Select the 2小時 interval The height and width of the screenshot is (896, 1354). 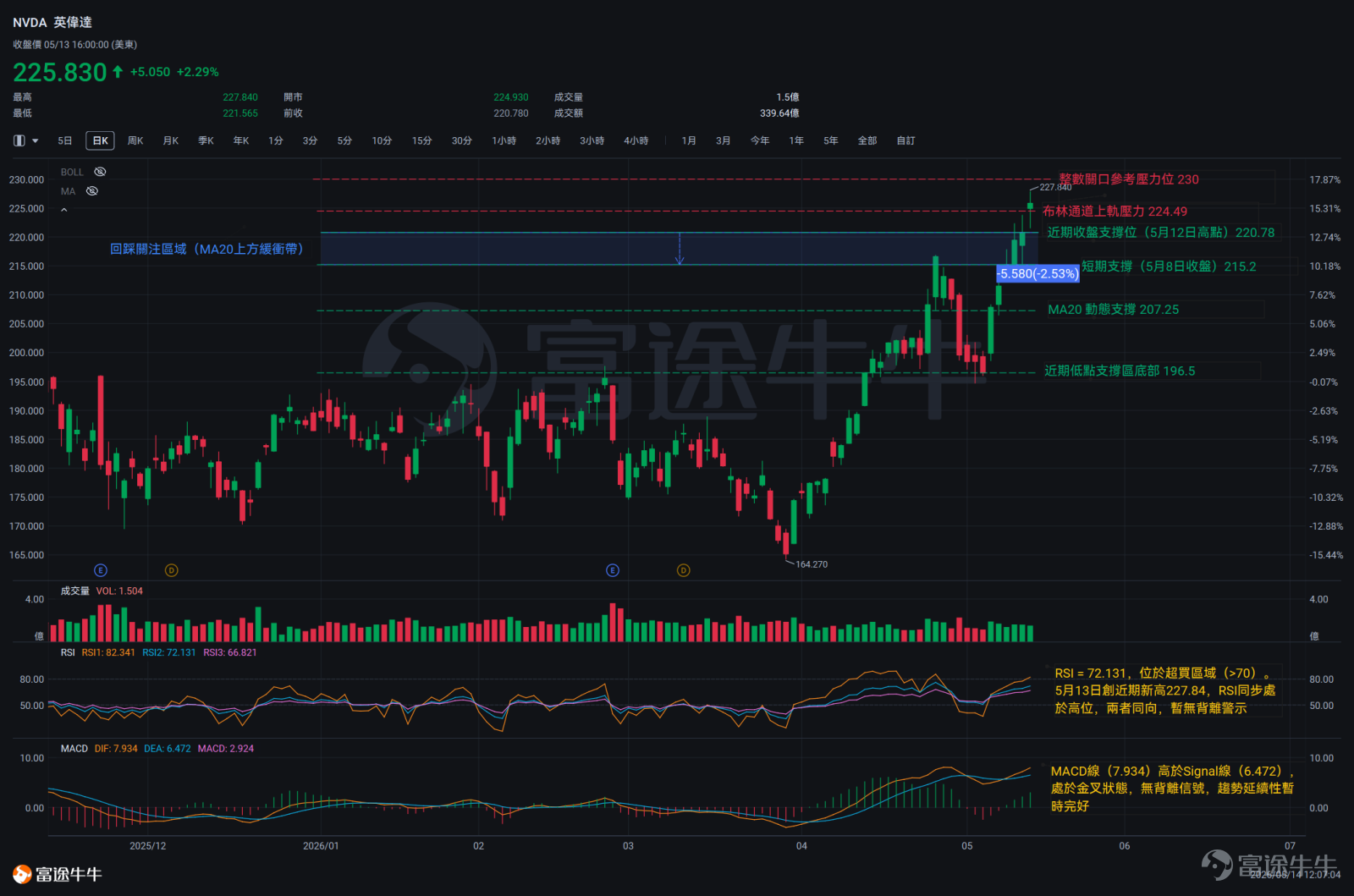coord(548,140)
